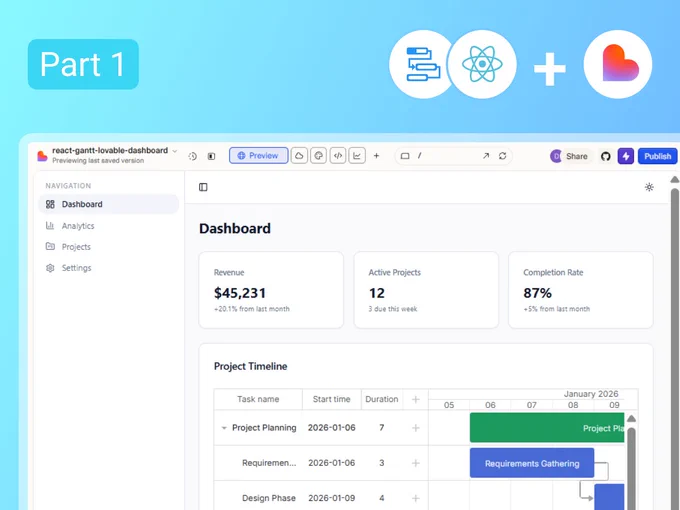Click the page scrollbar up arrow
680x510 pixels.
tap(675, 180)
